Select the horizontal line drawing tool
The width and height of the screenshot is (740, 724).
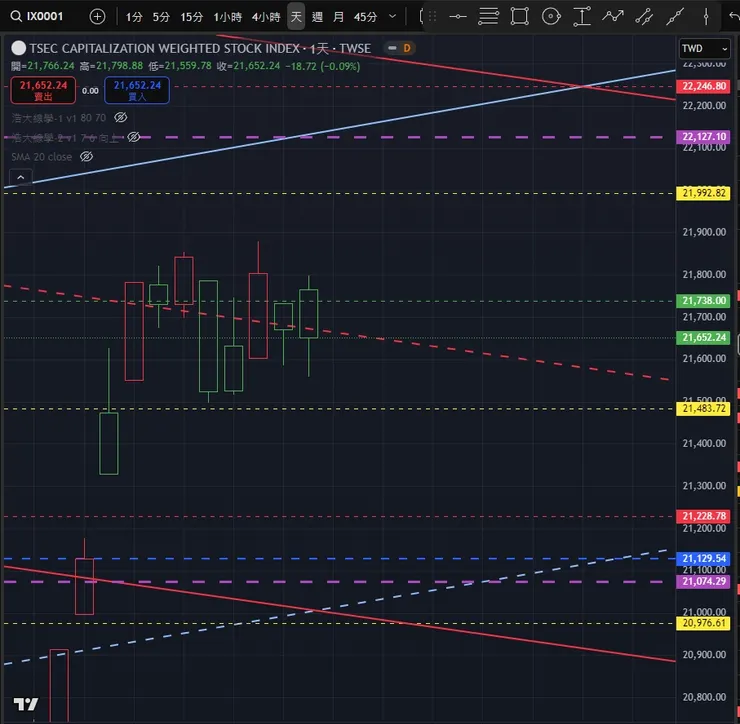(458, 17)
